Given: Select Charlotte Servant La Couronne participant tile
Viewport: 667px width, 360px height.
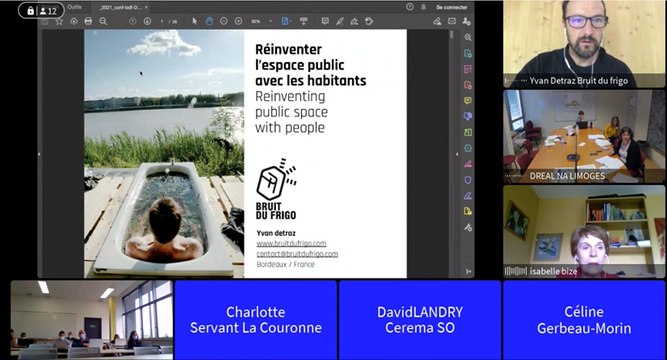Looking at the screenshot, I should pos(256,320).
